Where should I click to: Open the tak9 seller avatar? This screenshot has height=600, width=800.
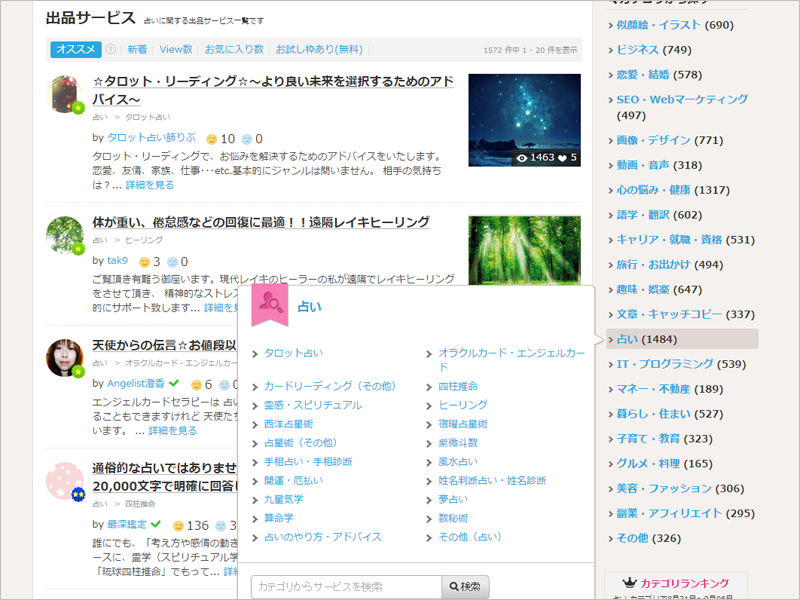65,235
